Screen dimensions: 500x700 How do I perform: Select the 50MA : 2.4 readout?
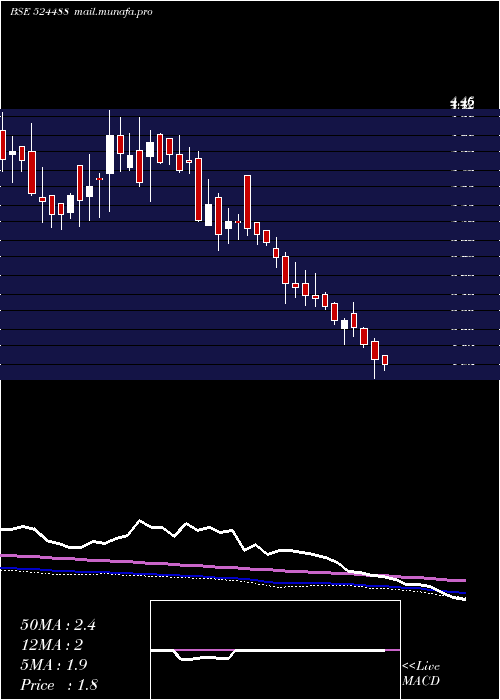[58, 625]
